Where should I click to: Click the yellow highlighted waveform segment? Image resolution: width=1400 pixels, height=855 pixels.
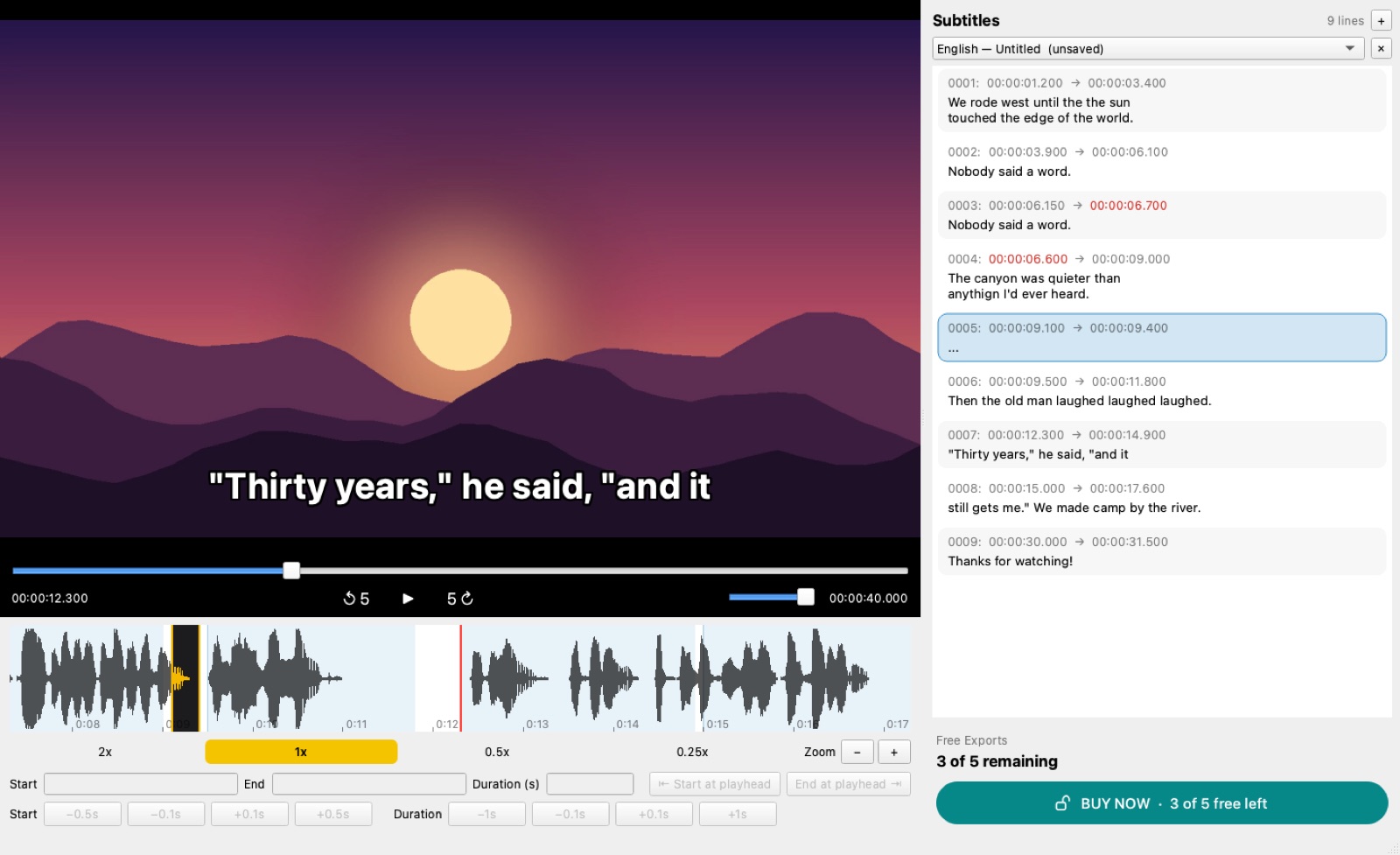point(185,678)
